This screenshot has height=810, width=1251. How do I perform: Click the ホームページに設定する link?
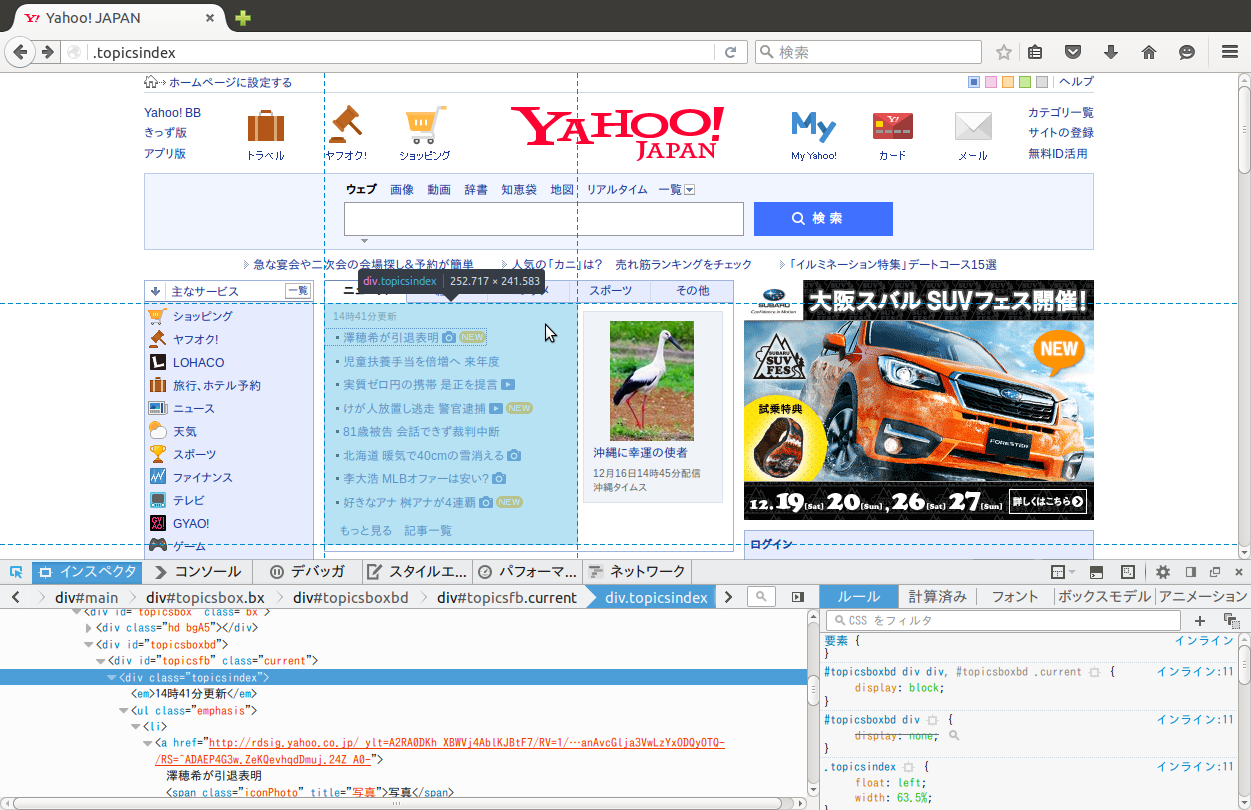(230, 83)
